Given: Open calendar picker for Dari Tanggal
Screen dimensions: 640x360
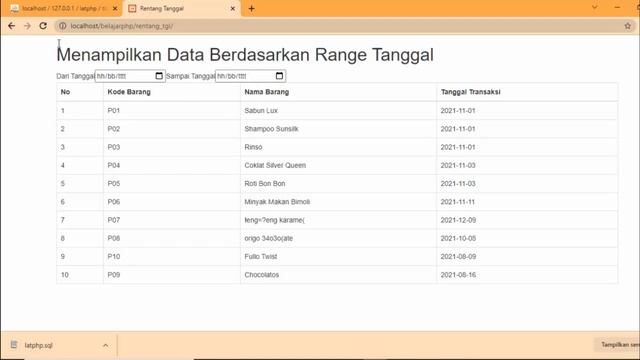Looking at the screenshot, I should point(159,76).
